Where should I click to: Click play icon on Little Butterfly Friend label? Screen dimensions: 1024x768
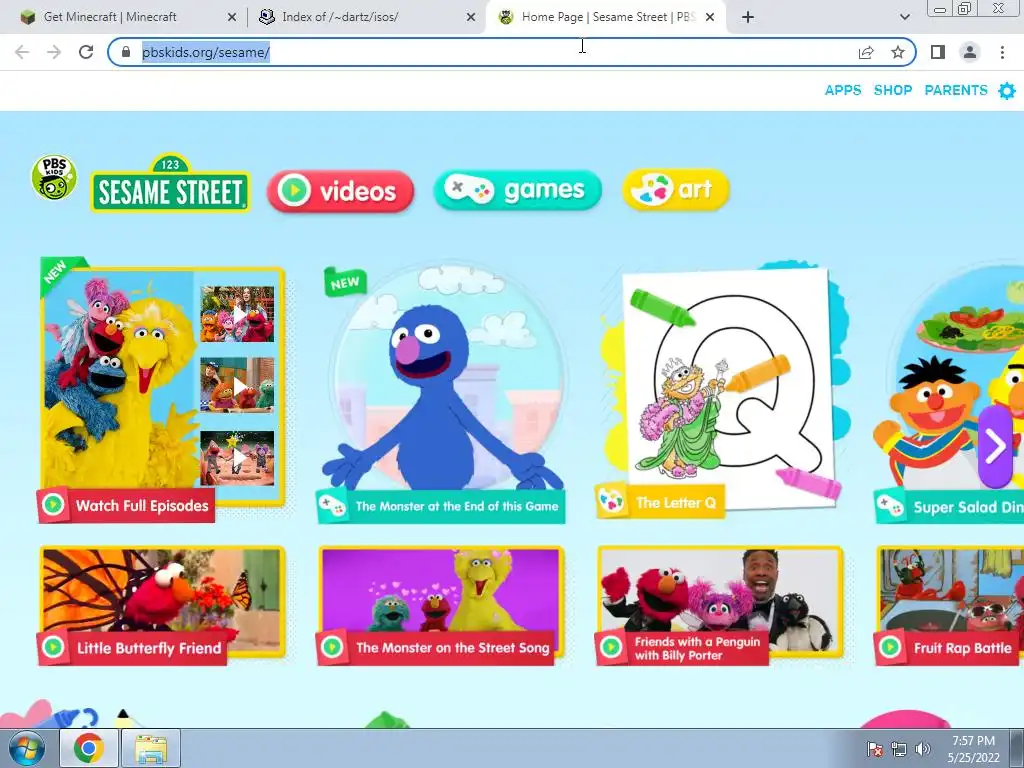(53, 647)
